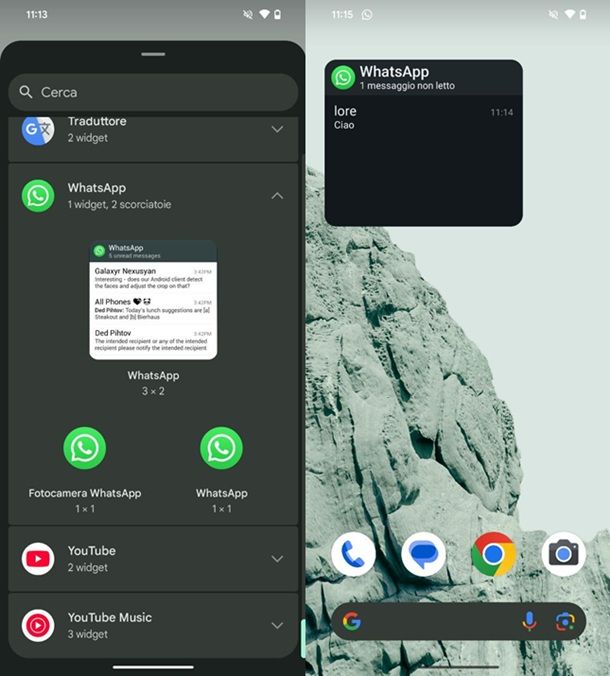This screenshot has width=610, height=676.
Task: Focus the Cerca search field
Action: pos(153,92)
